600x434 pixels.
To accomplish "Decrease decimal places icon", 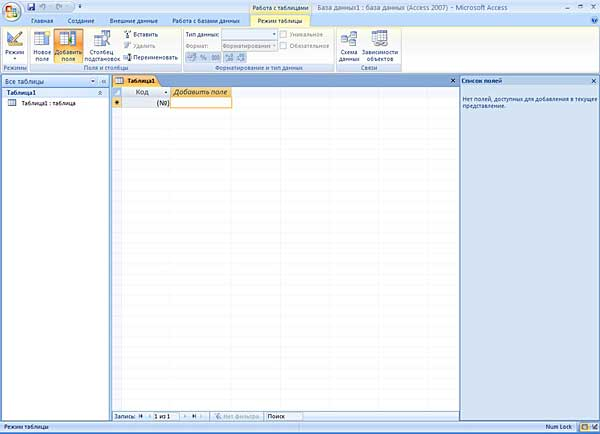I will pos(241,57).
